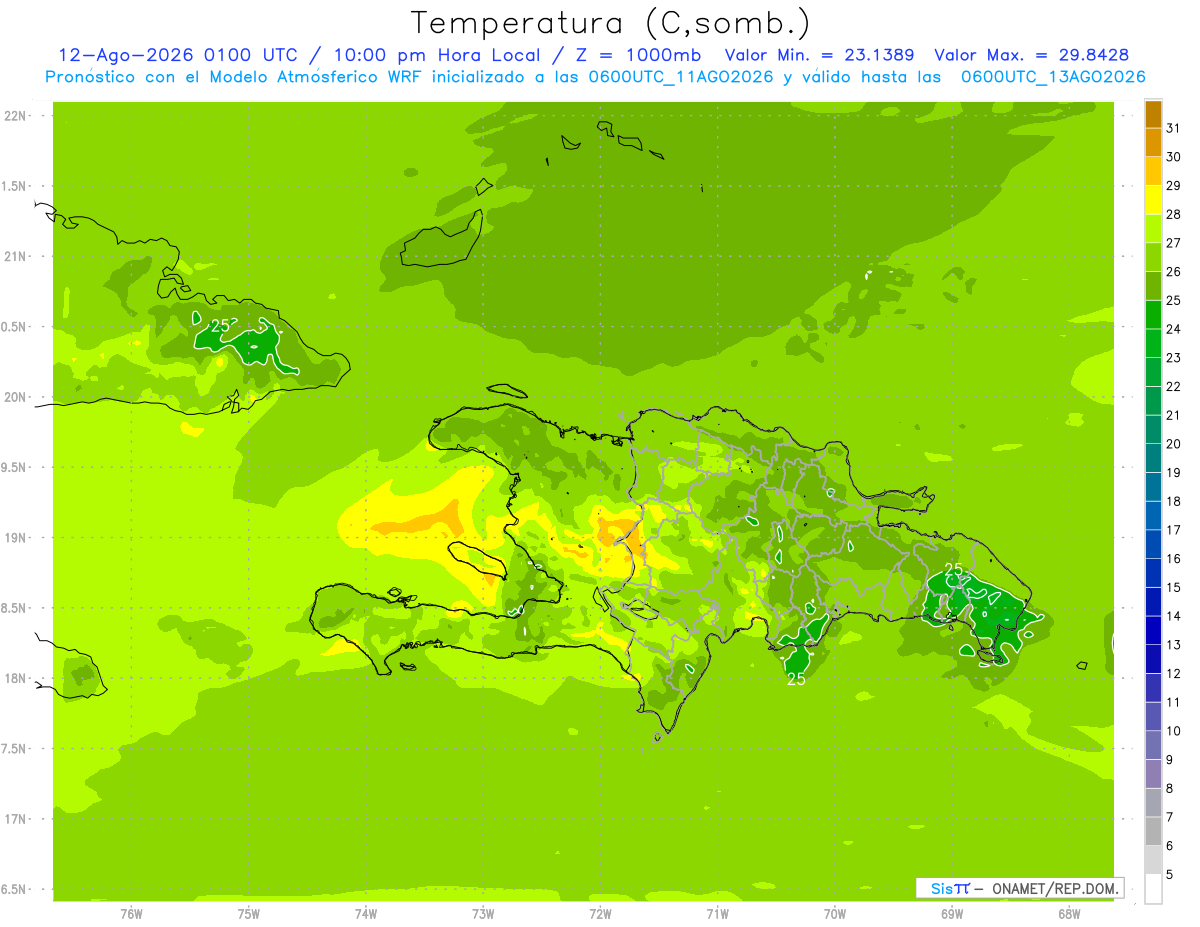1200x927 pixels.
Task: Click the "20N" latitude label
Action: (x=16, y=397)
